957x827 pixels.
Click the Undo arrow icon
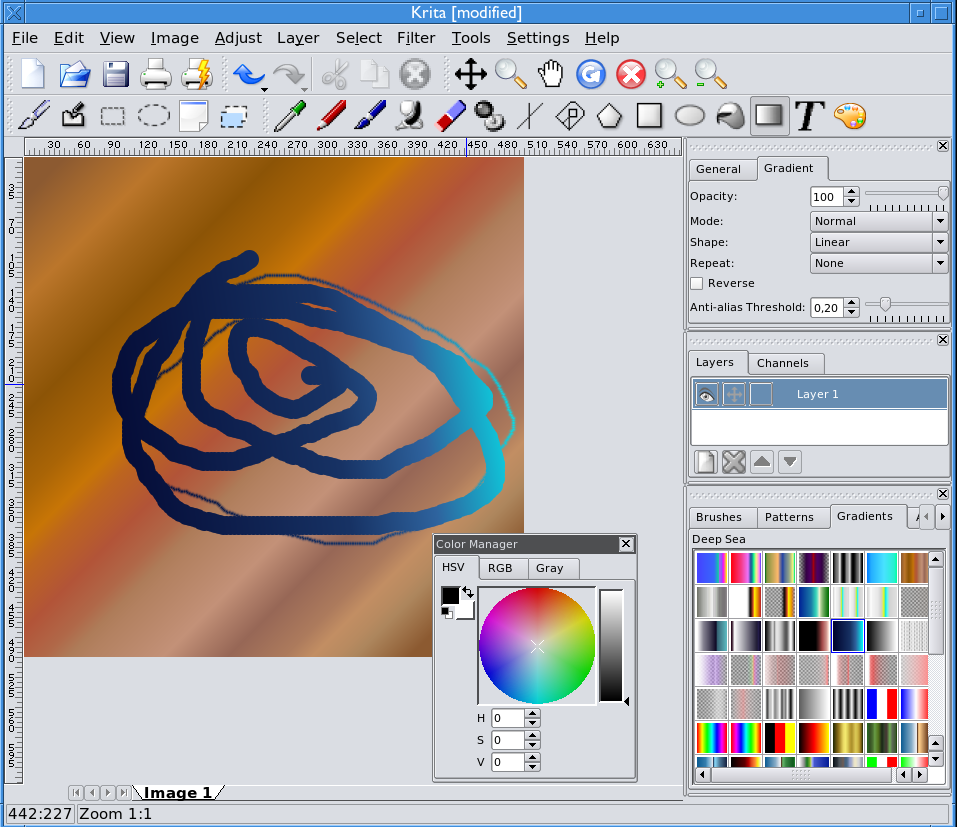pos(248,74)
